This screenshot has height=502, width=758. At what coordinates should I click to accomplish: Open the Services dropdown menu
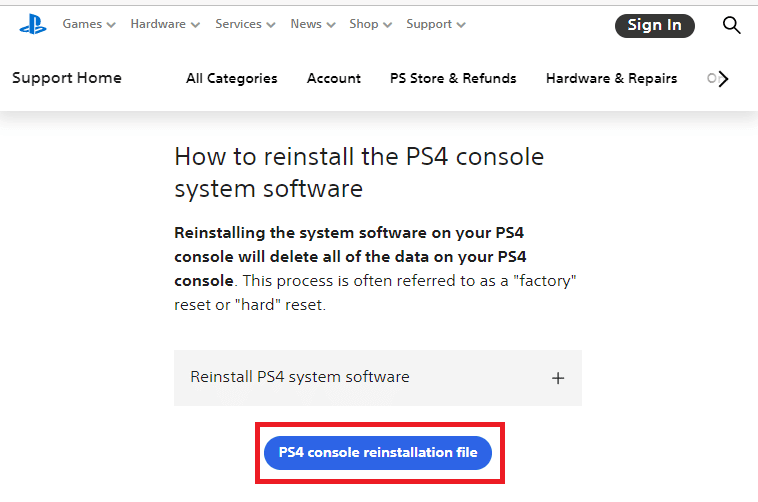click(245, 24)
